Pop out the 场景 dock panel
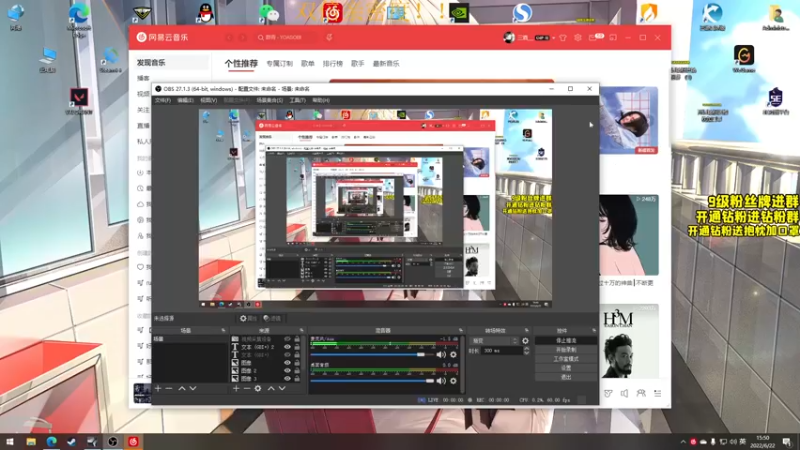 (223, 331)
